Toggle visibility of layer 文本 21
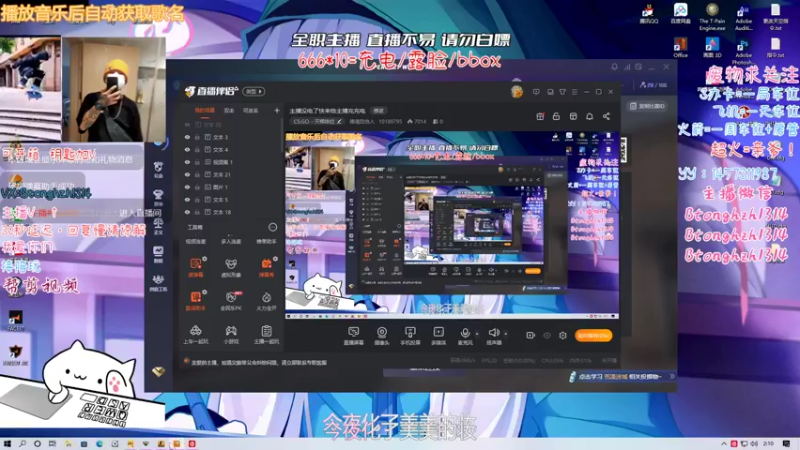 click(x=187, y=174)
